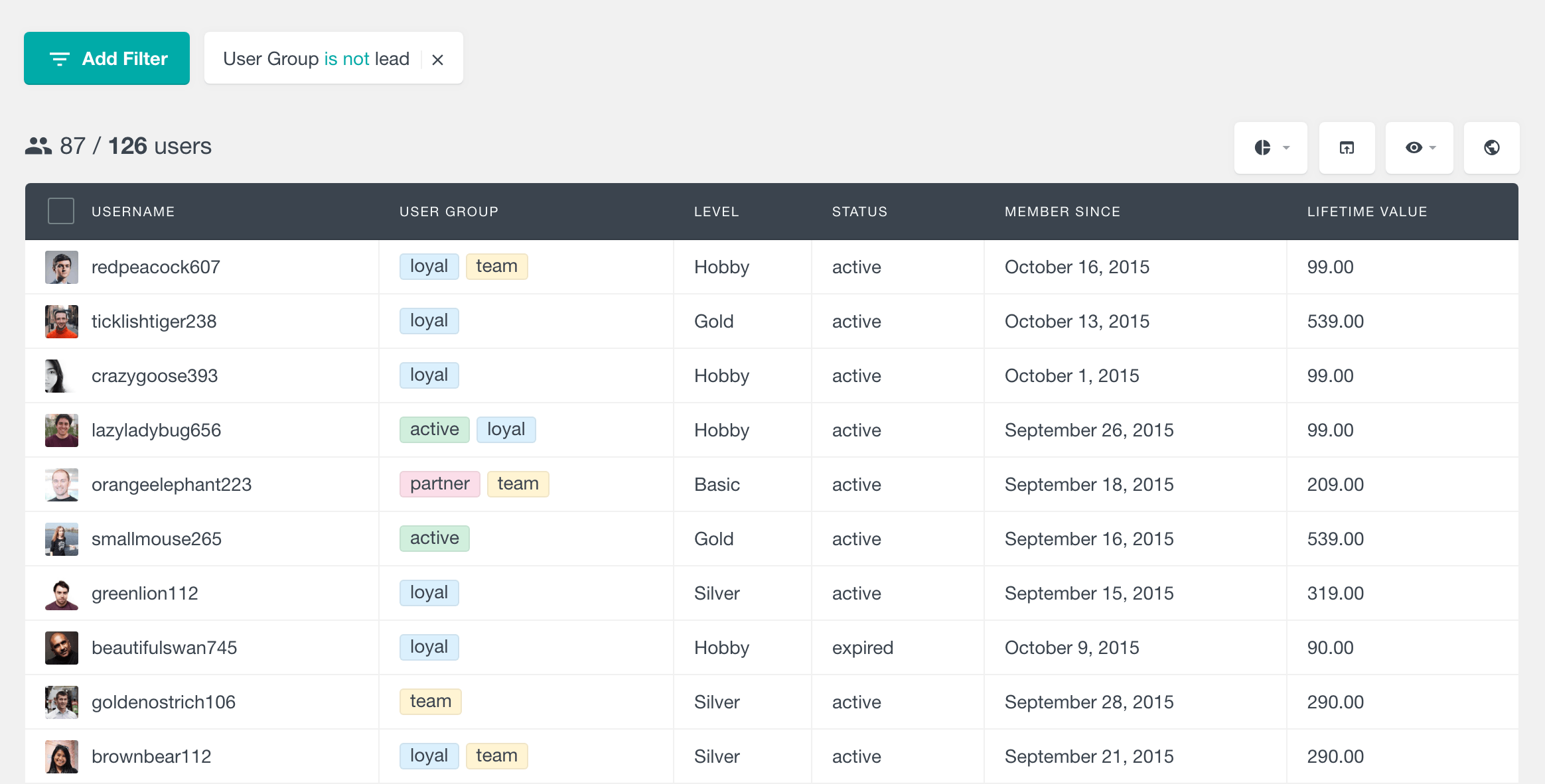Click the globe map view icon

pyautogui.click(x=1492, y=147)
